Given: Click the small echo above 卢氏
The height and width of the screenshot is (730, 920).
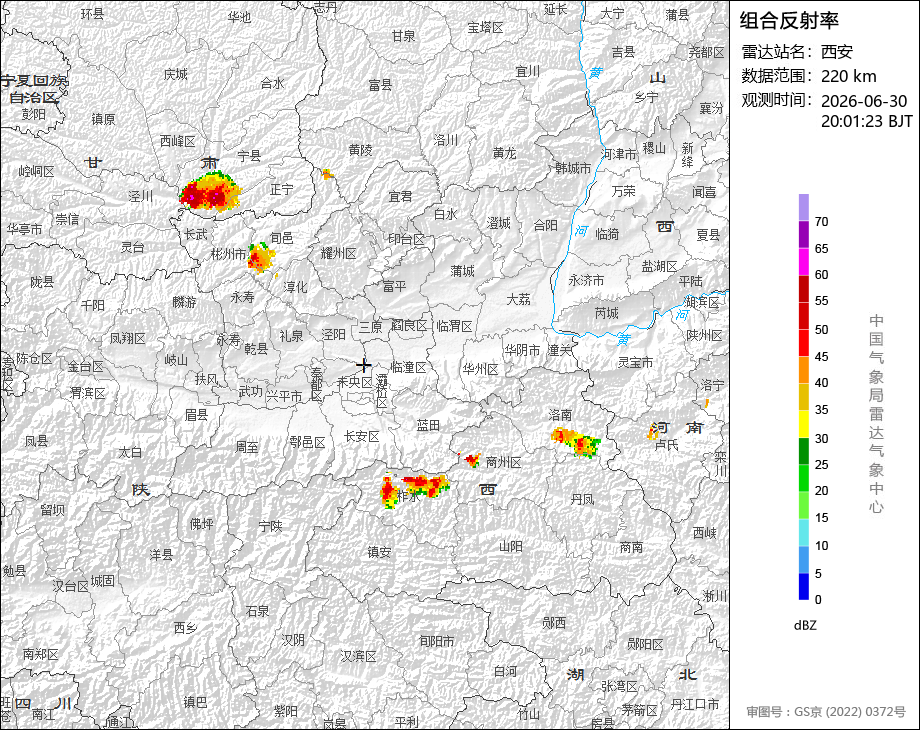Looking at the screenshot, I should [x=653, y=433].
